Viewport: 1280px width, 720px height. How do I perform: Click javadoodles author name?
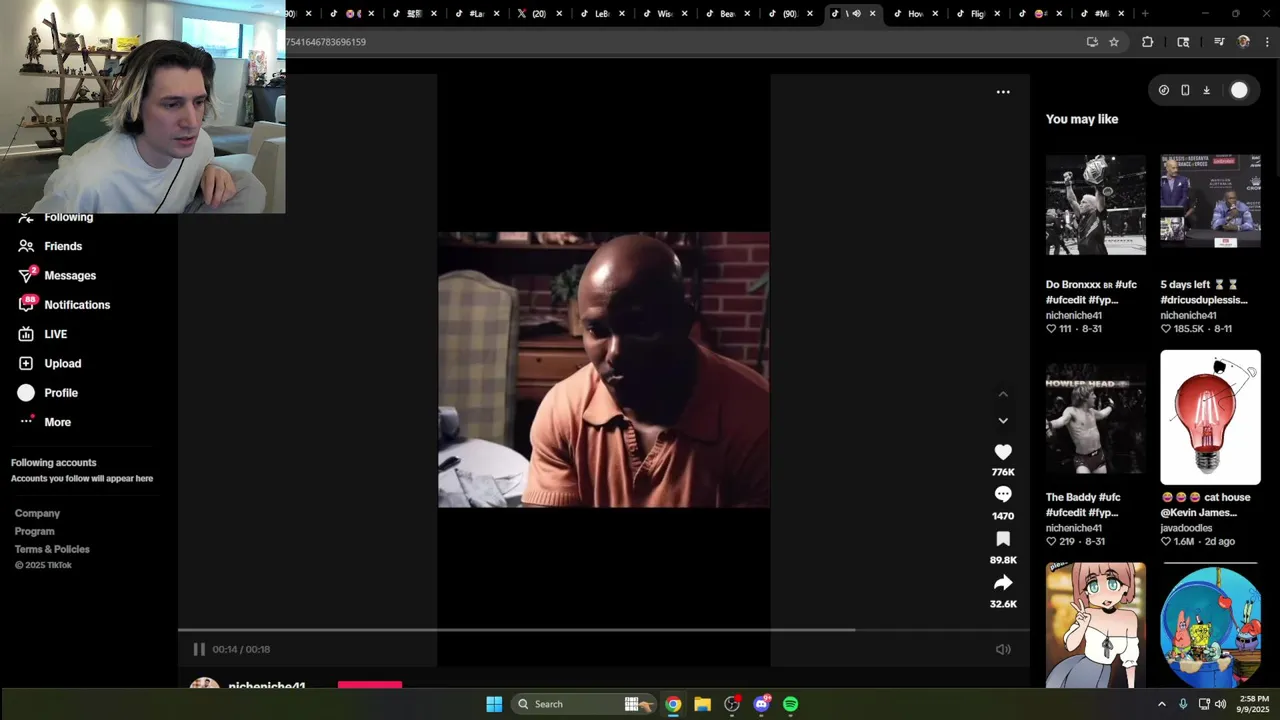coord(1186,528)
